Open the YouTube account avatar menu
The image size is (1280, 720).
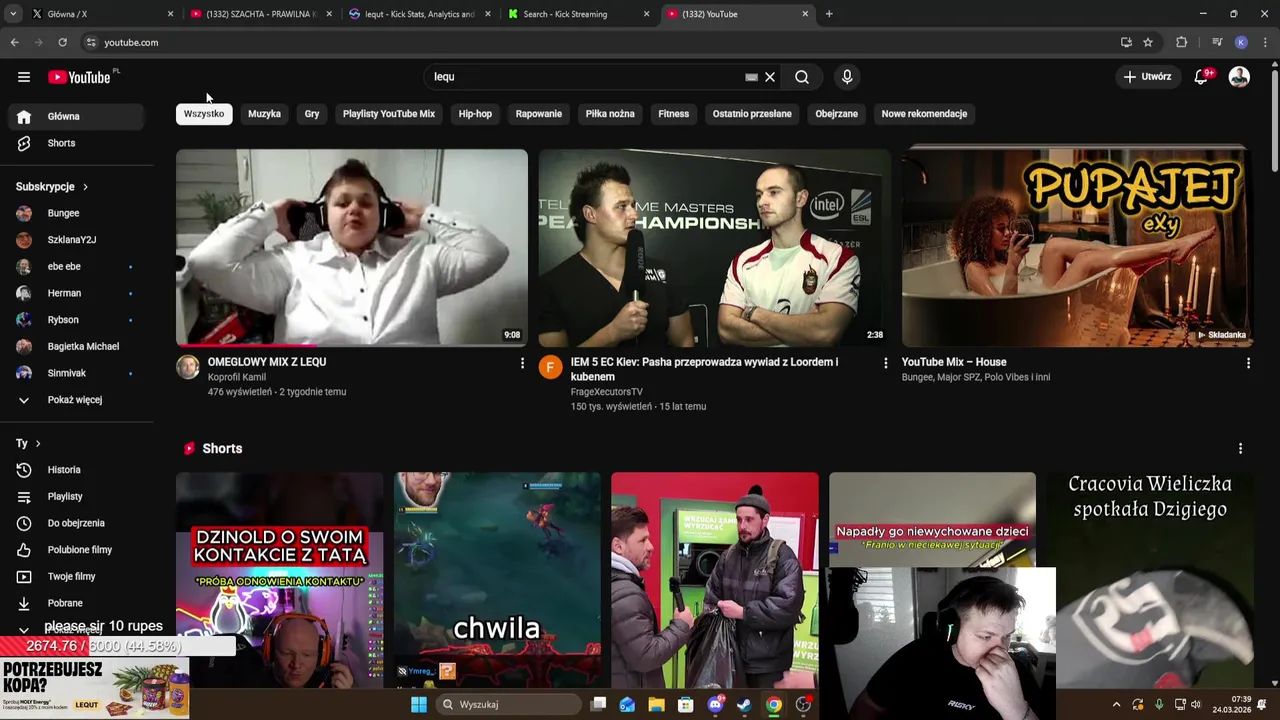[1239, 77]
